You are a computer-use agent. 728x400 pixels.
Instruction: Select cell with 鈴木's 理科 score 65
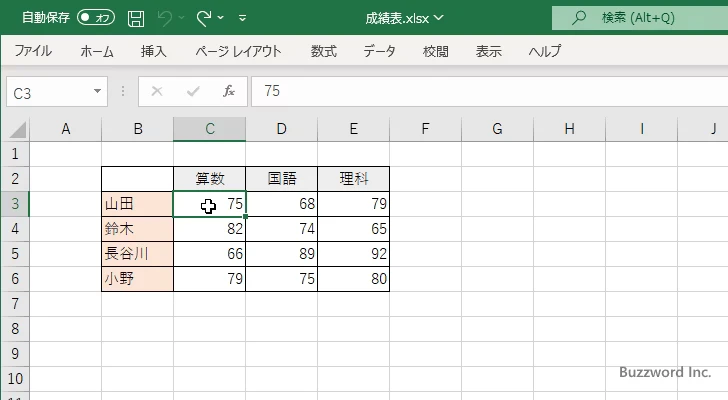point(353,229)
